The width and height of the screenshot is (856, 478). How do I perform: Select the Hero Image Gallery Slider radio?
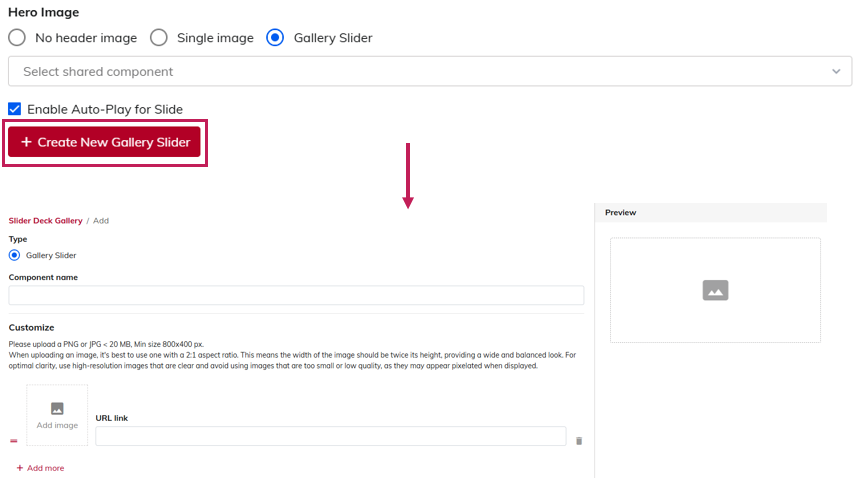(275, 38)
